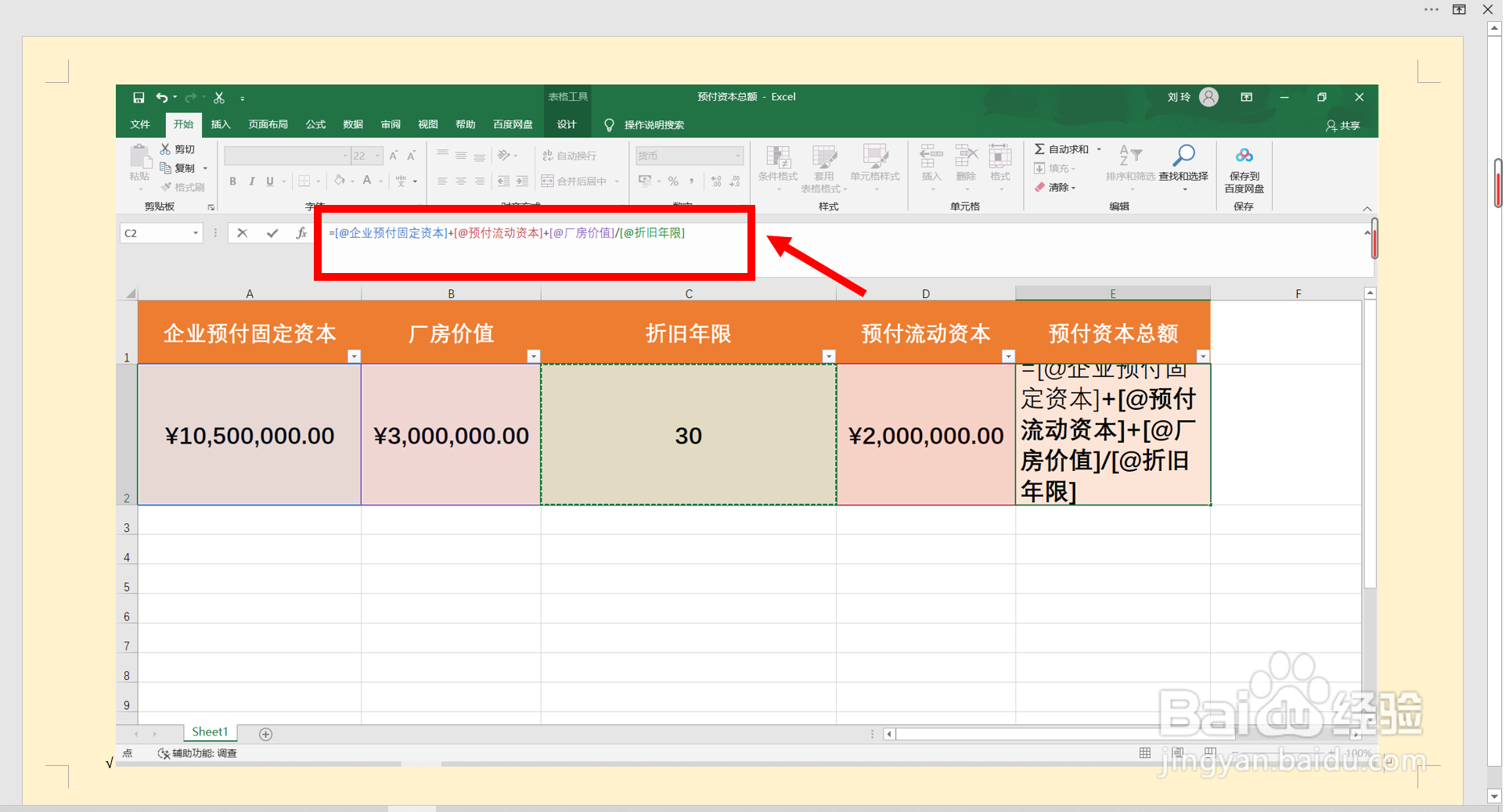The width and height of the screenshot is (1509, 812).
Task: Click the Share (共享) button
Action: (x=1343, y=125)
